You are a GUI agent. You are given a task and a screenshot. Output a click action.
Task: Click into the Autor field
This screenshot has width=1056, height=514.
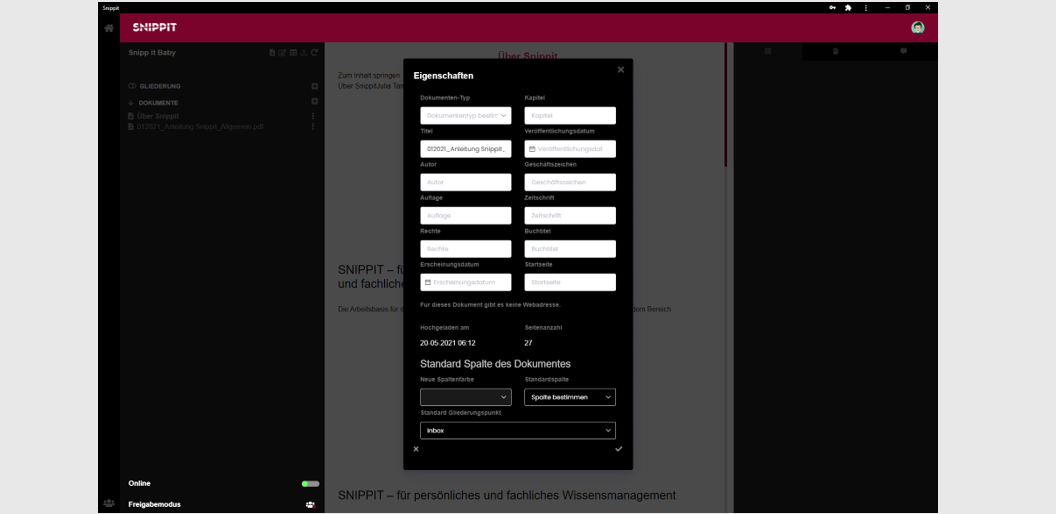coord(465,183)
